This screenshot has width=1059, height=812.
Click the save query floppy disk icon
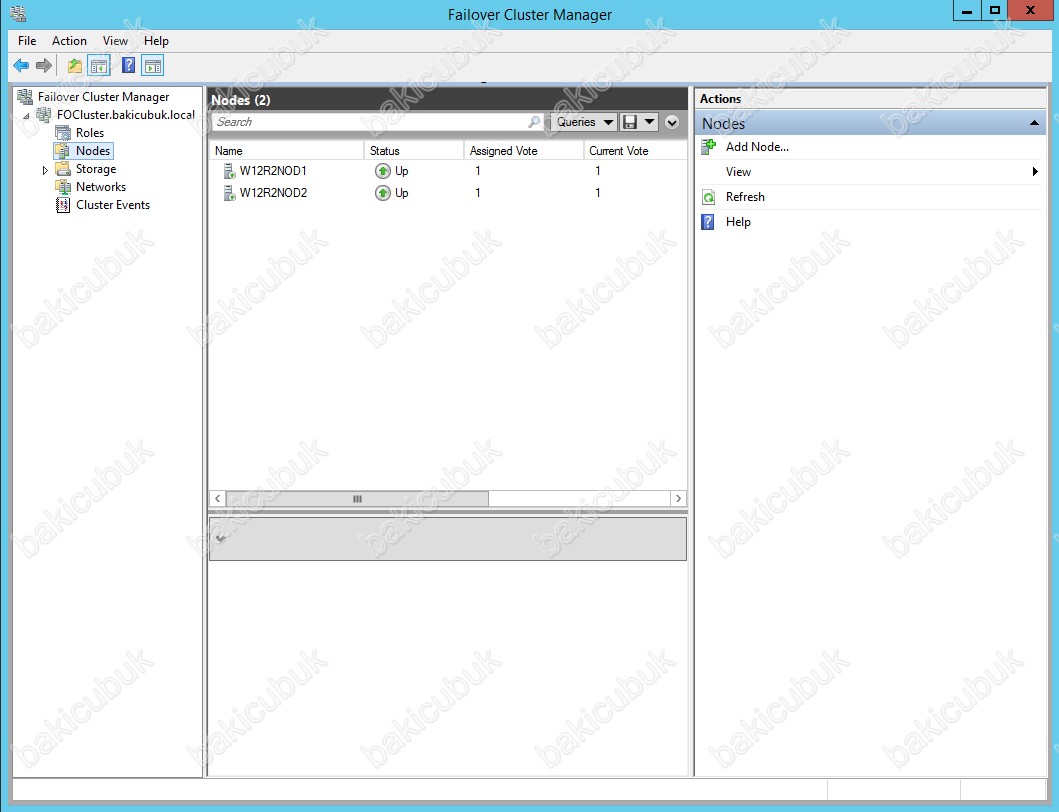[x=630, y=122]
